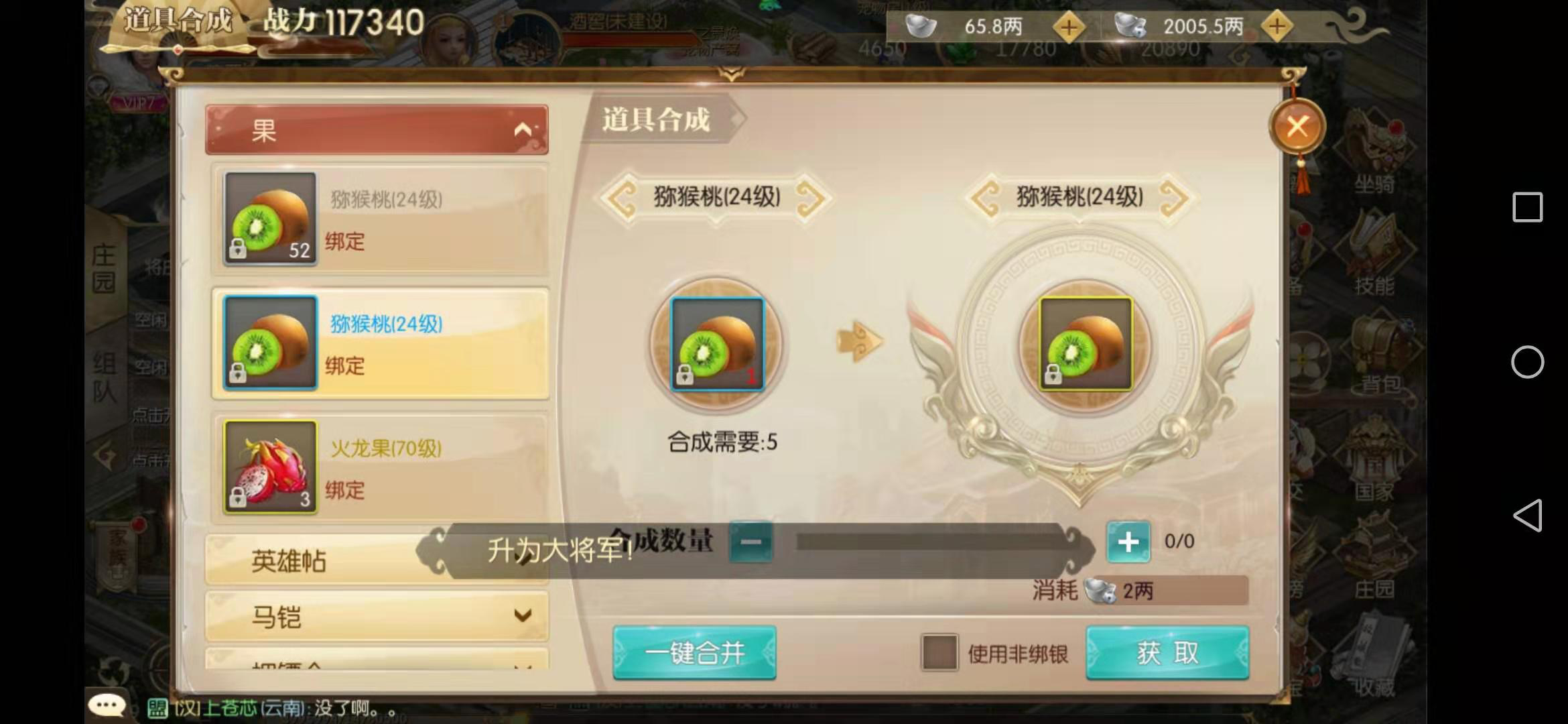Screen dimensions: 1568x724
Task: Click the 获取 button
Action: click(1167, 652)
